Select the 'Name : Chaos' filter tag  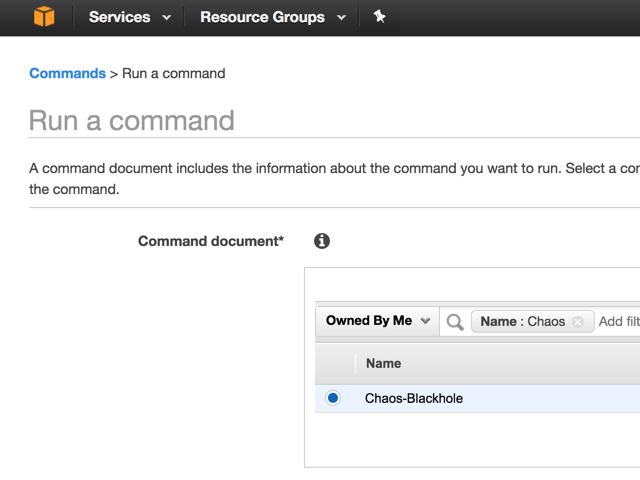tap(521, 322)
